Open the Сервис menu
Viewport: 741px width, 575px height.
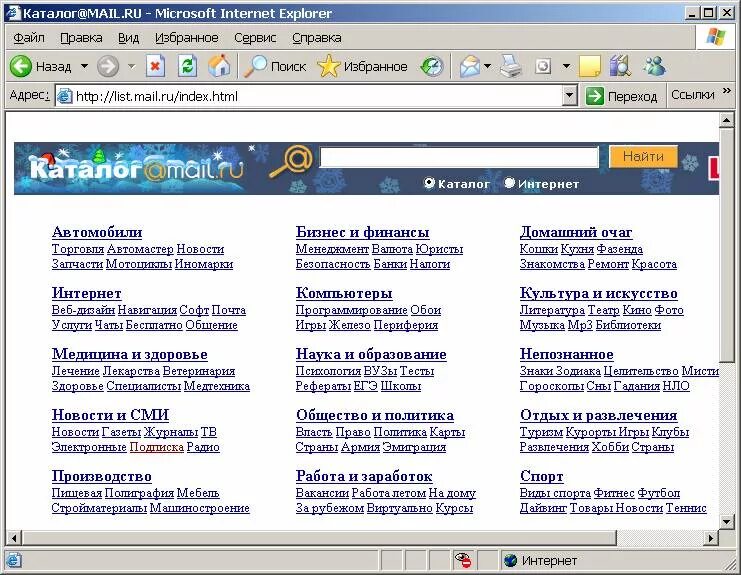click(x=255, y=37)
